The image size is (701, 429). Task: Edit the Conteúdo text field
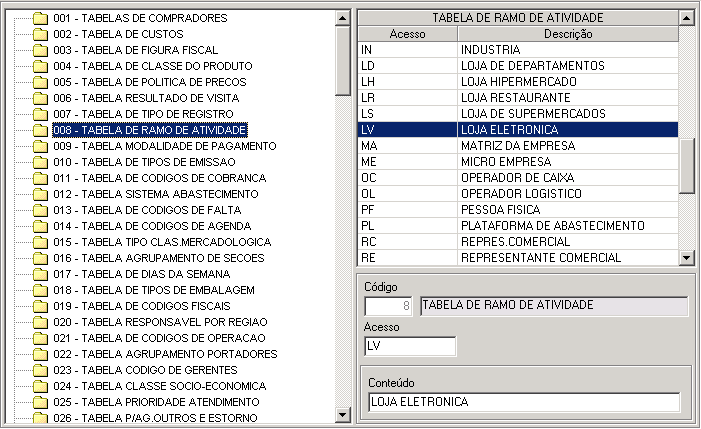tap(522, 402)
